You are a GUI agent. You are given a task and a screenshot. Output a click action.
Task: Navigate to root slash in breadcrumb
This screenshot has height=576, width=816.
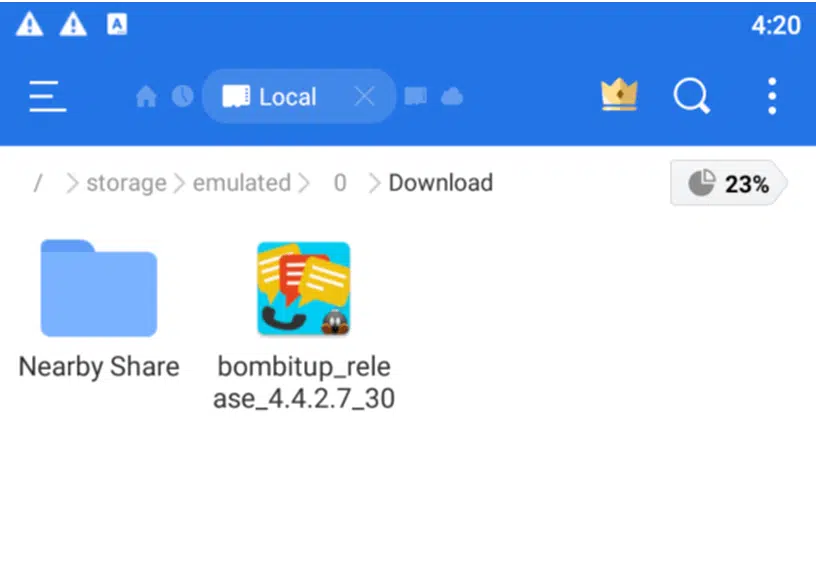[37, 183]
